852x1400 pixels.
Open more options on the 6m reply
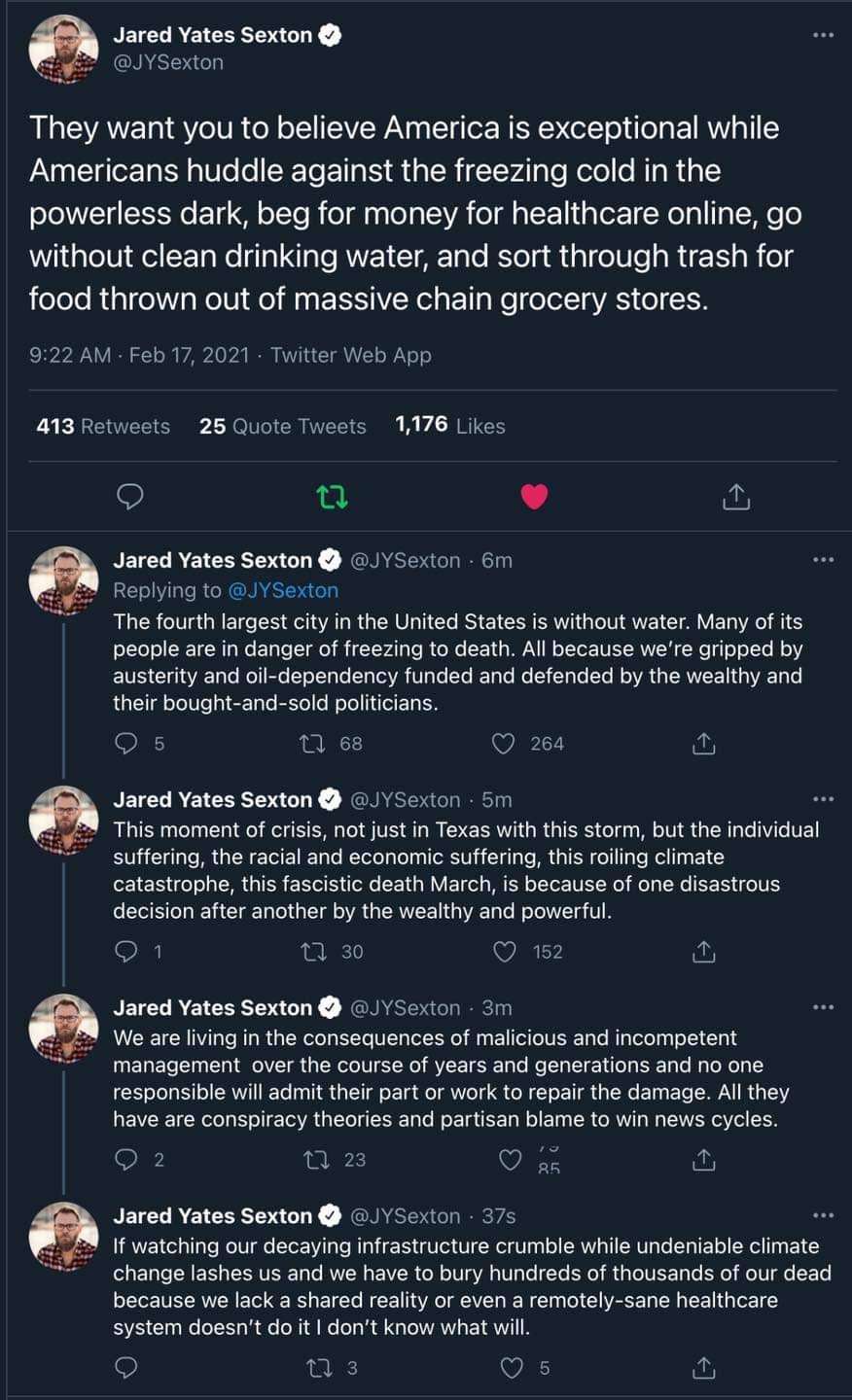point(823,560)
